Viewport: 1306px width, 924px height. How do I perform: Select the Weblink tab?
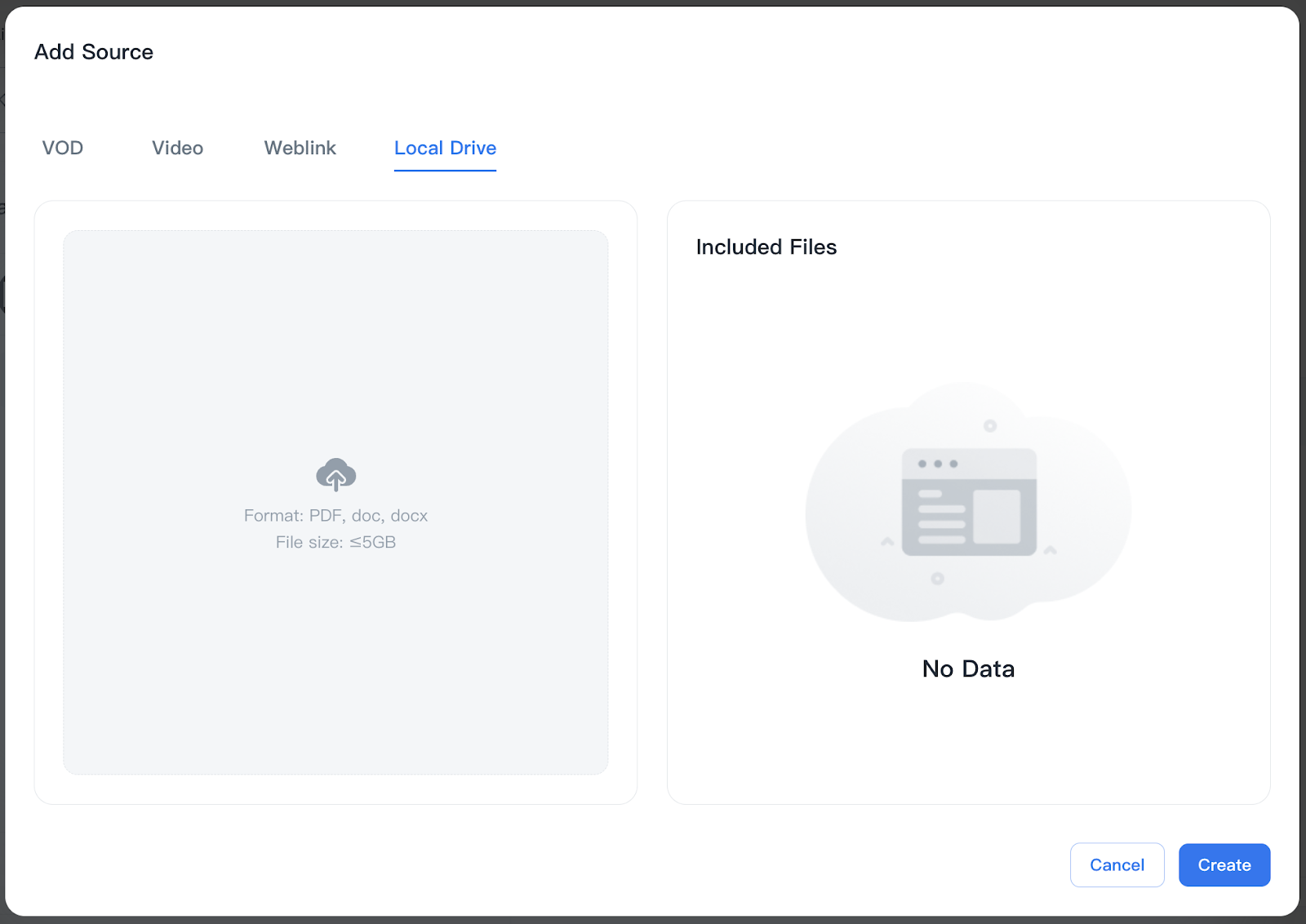point(300,148)
